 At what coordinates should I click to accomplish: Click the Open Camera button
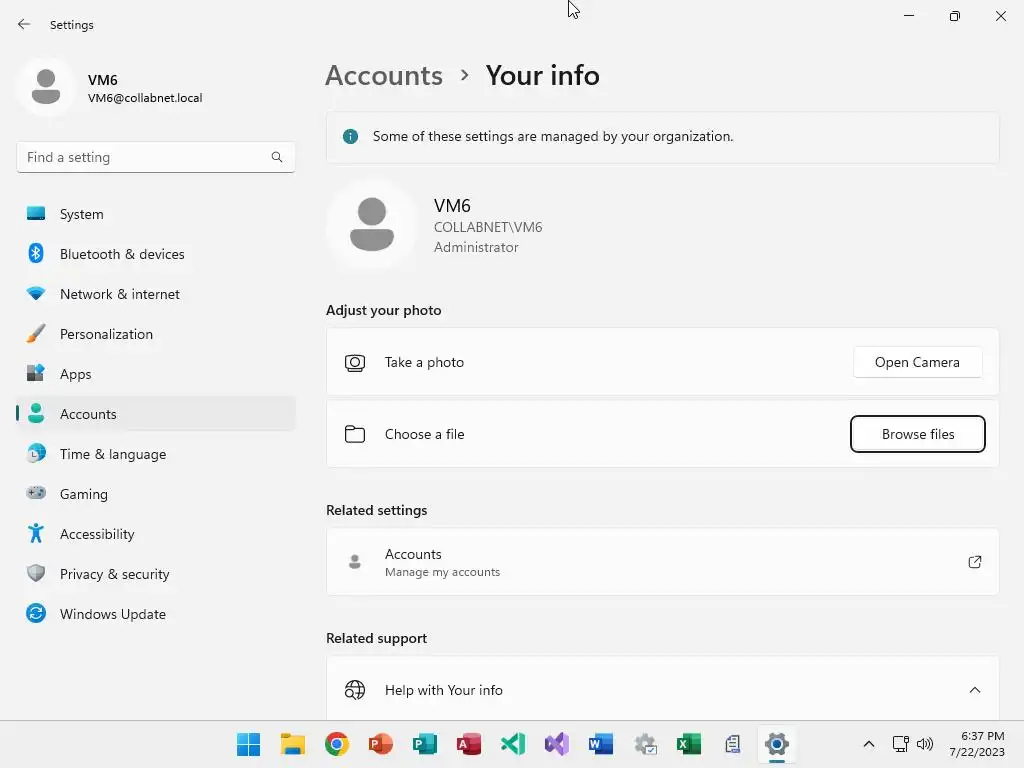pos(917,362)
